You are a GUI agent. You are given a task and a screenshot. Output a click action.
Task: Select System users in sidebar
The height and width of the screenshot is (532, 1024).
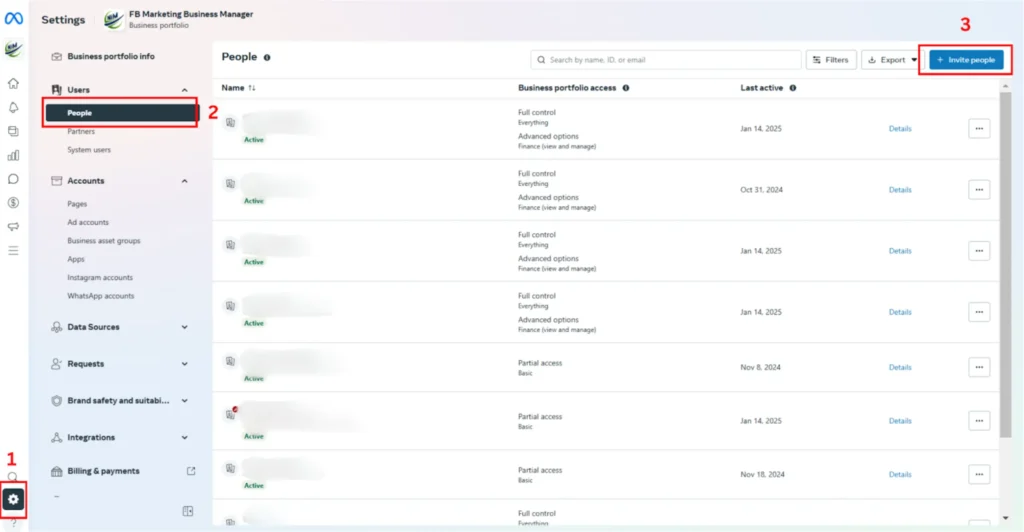89,149
